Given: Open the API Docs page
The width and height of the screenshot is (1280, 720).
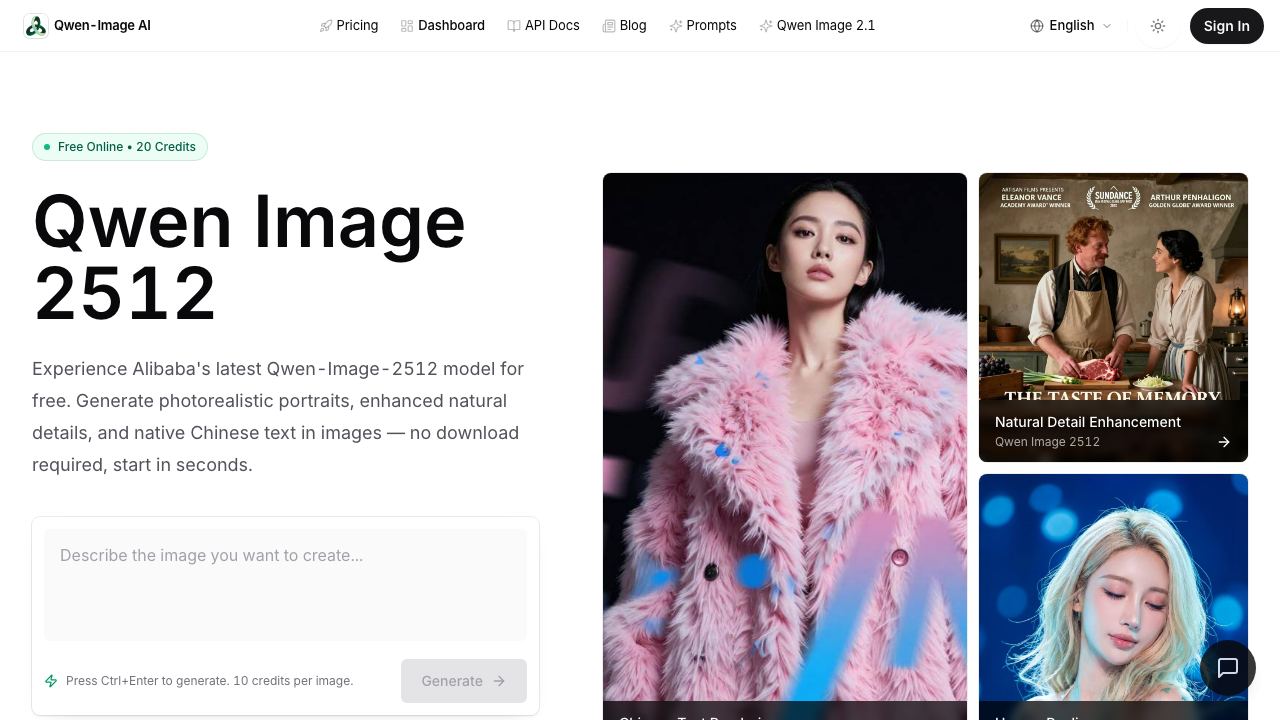Looking at the screenshot, I should [x=543, y=26].
